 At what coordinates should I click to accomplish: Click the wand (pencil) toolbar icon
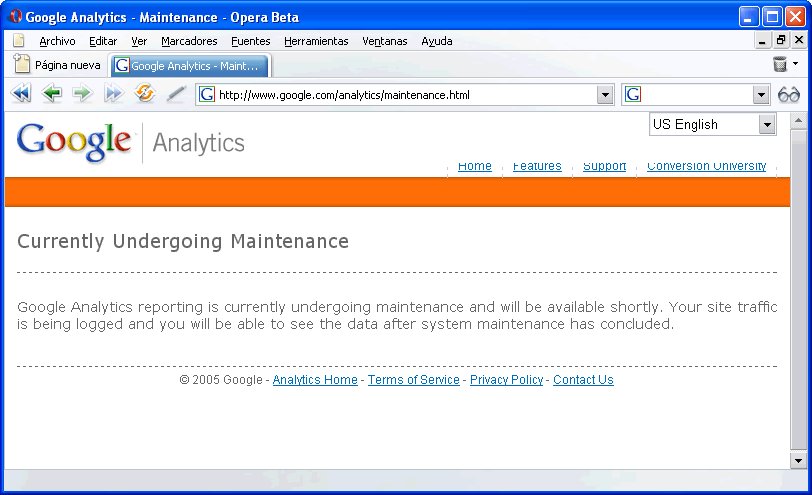coord(176,94)
